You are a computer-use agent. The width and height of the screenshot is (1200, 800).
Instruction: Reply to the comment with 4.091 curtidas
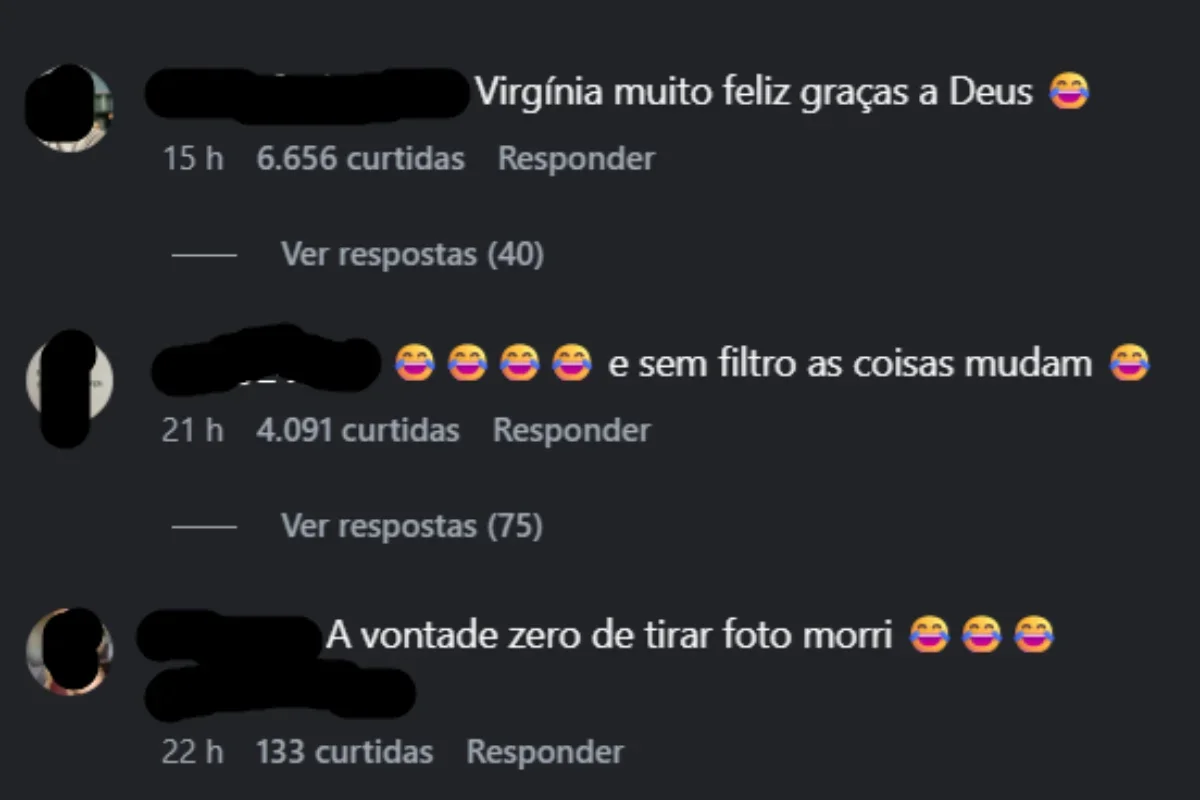(571, 430)
